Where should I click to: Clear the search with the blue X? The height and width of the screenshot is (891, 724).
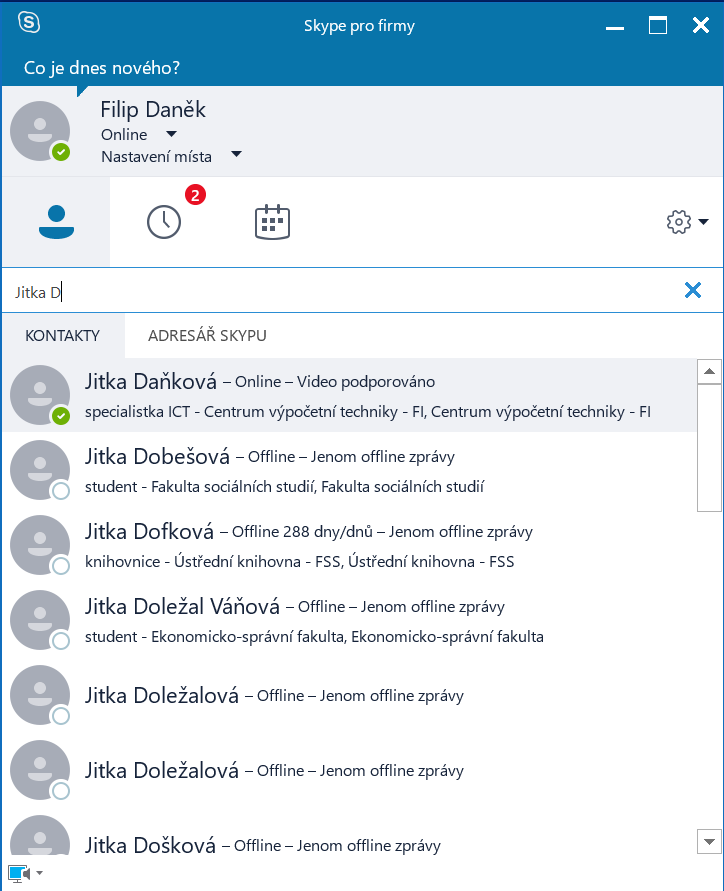pos(693,290)
